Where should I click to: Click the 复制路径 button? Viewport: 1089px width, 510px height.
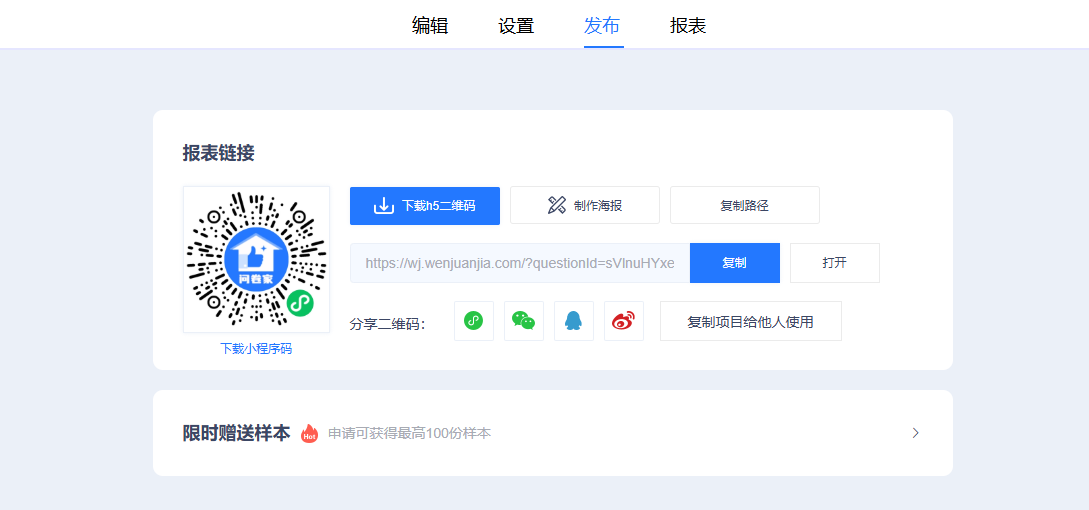[745, 206]
